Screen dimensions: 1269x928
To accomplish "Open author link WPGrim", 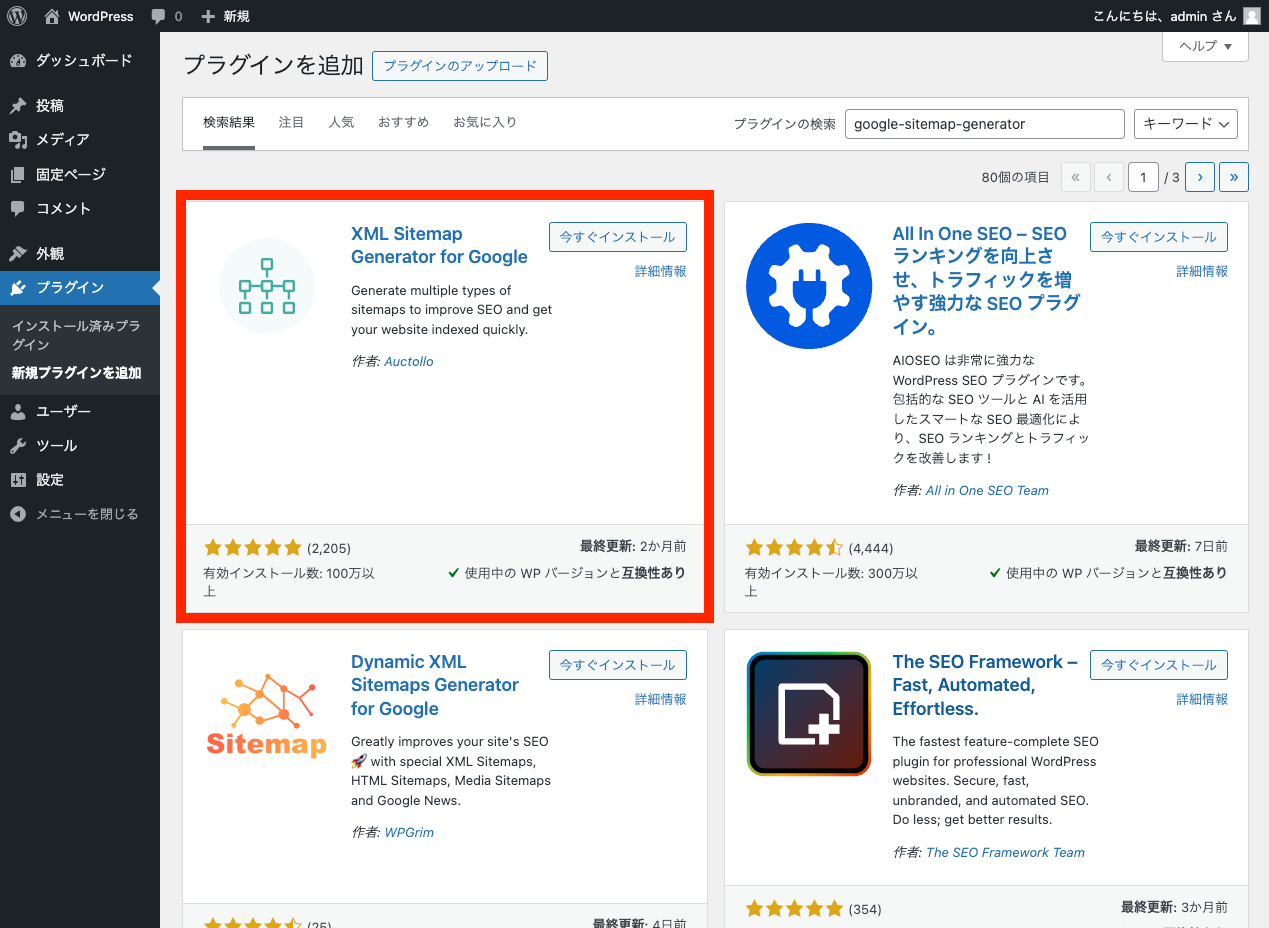I will coord(409,832).
